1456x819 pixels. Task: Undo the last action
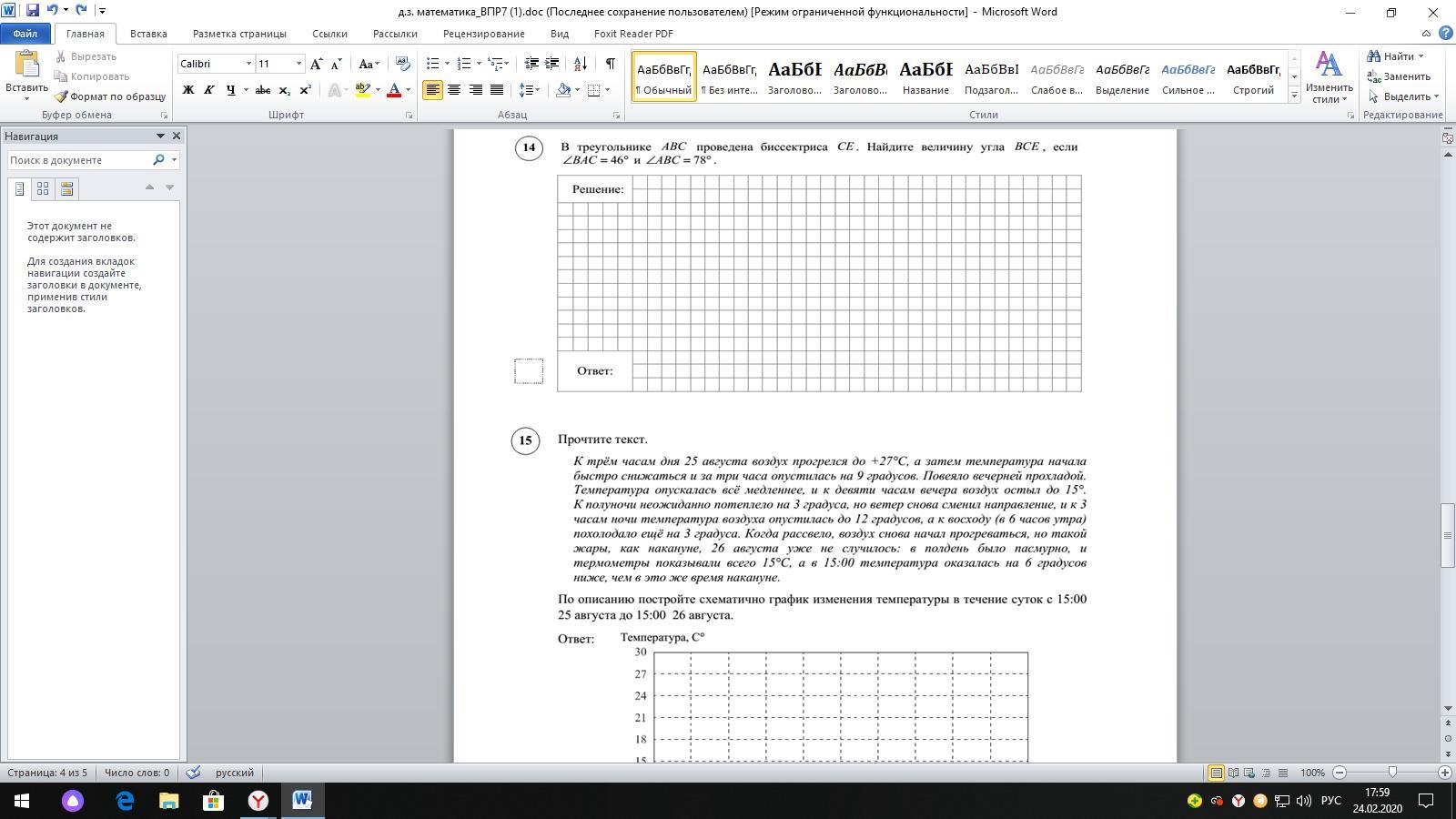point(52,10)
